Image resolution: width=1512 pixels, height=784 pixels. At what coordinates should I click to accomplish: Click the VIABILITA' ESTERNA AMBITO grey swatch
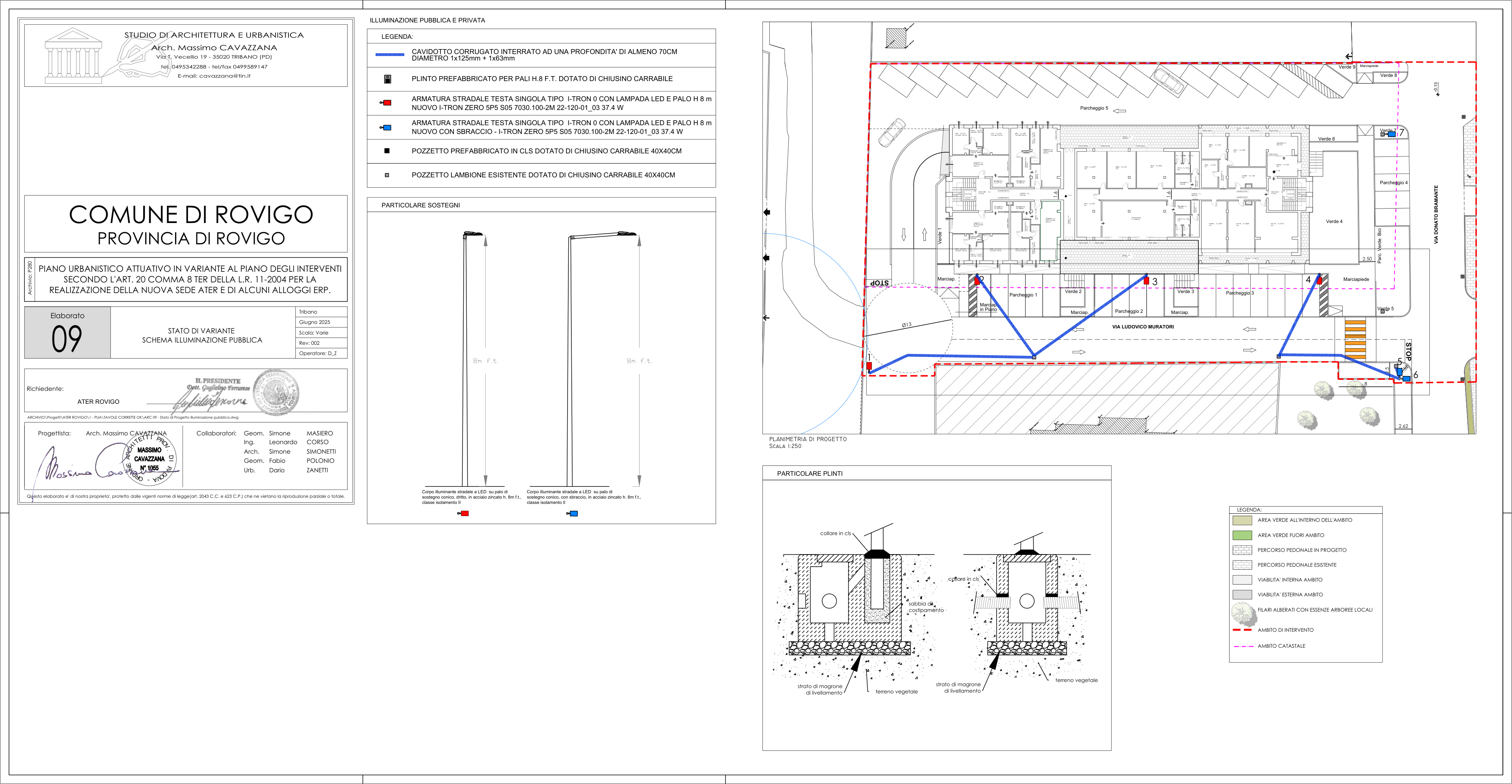pyautogui.click(x=1242, y=594)
